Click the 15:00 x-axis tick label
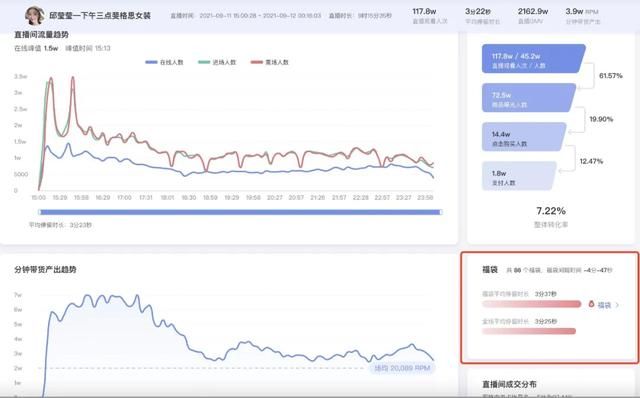This screenshot has height=398, width=640. [x=38, y=198]
